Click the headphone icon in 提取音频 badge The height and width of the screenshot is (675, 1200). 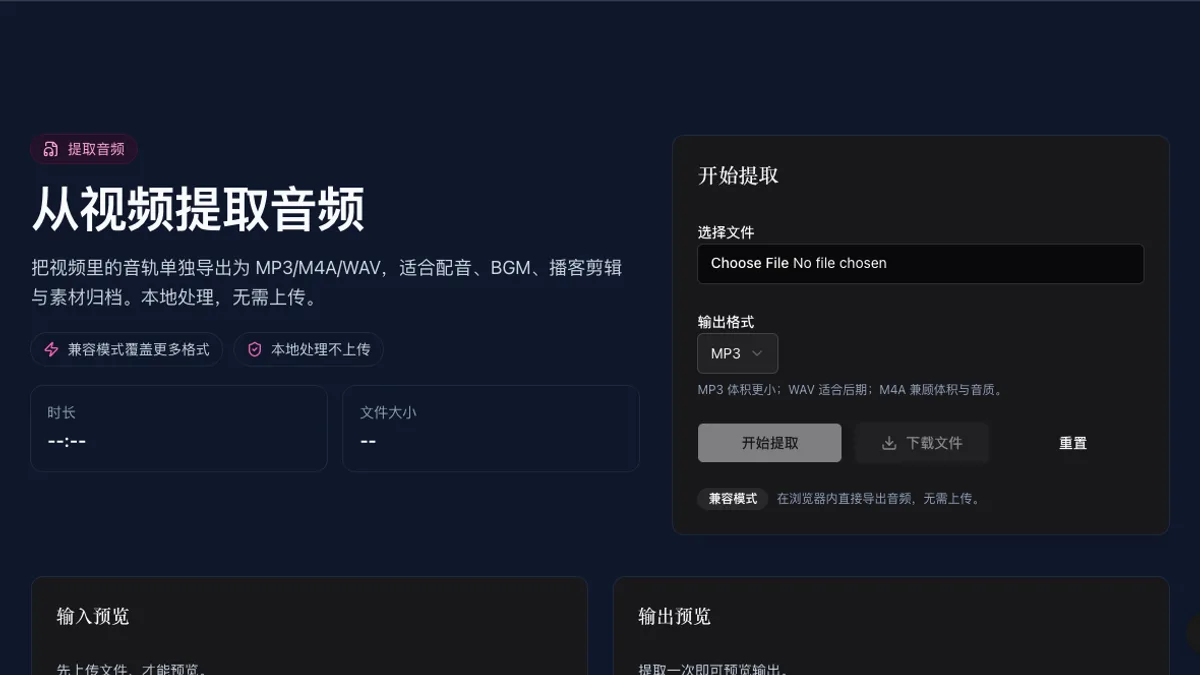pyautogui.click(x=50, y=149)
